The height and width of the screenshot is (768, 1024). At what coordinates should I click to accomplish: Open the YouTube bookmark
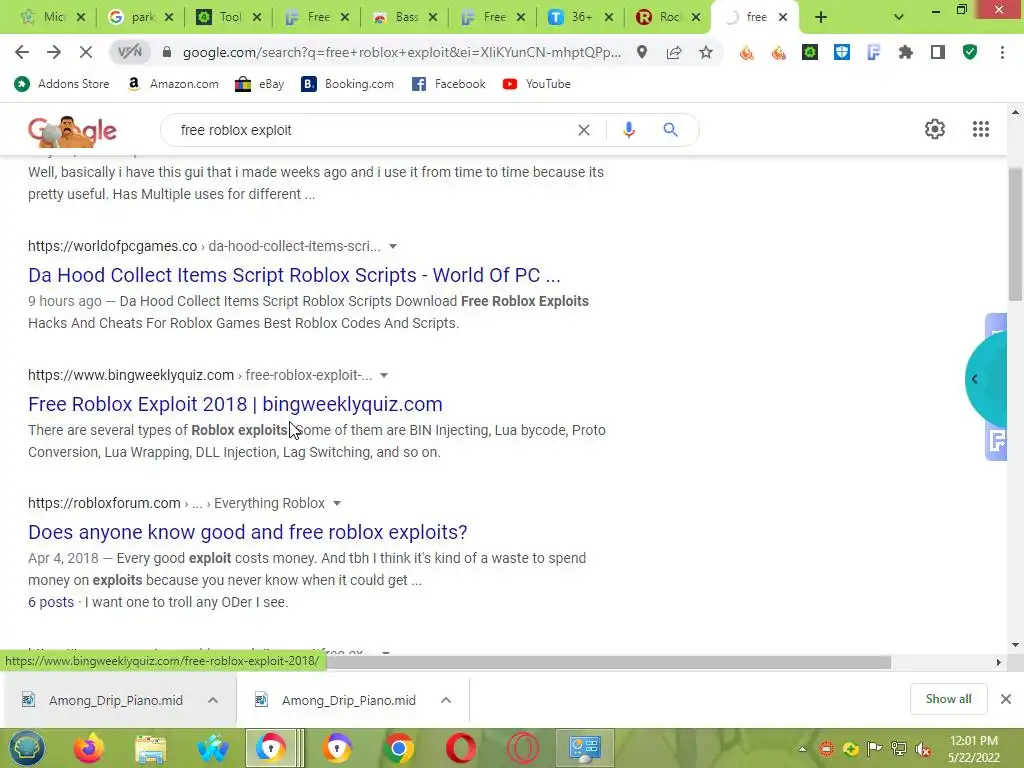pos(537,84)
